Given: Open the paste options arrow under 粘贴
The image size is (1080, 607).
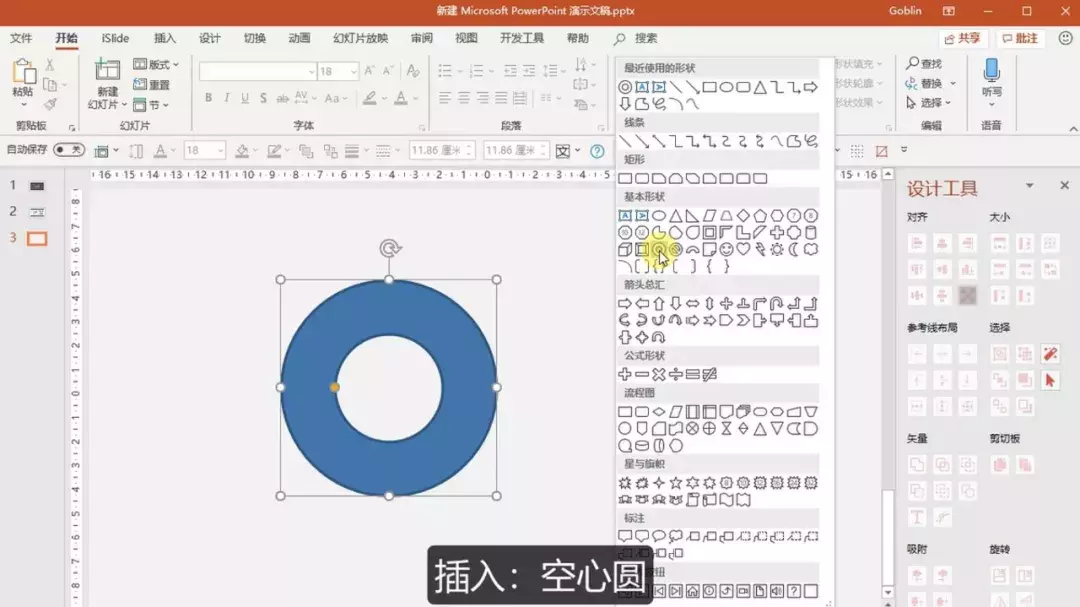Looking at the screenshot, I should point(23,105).
